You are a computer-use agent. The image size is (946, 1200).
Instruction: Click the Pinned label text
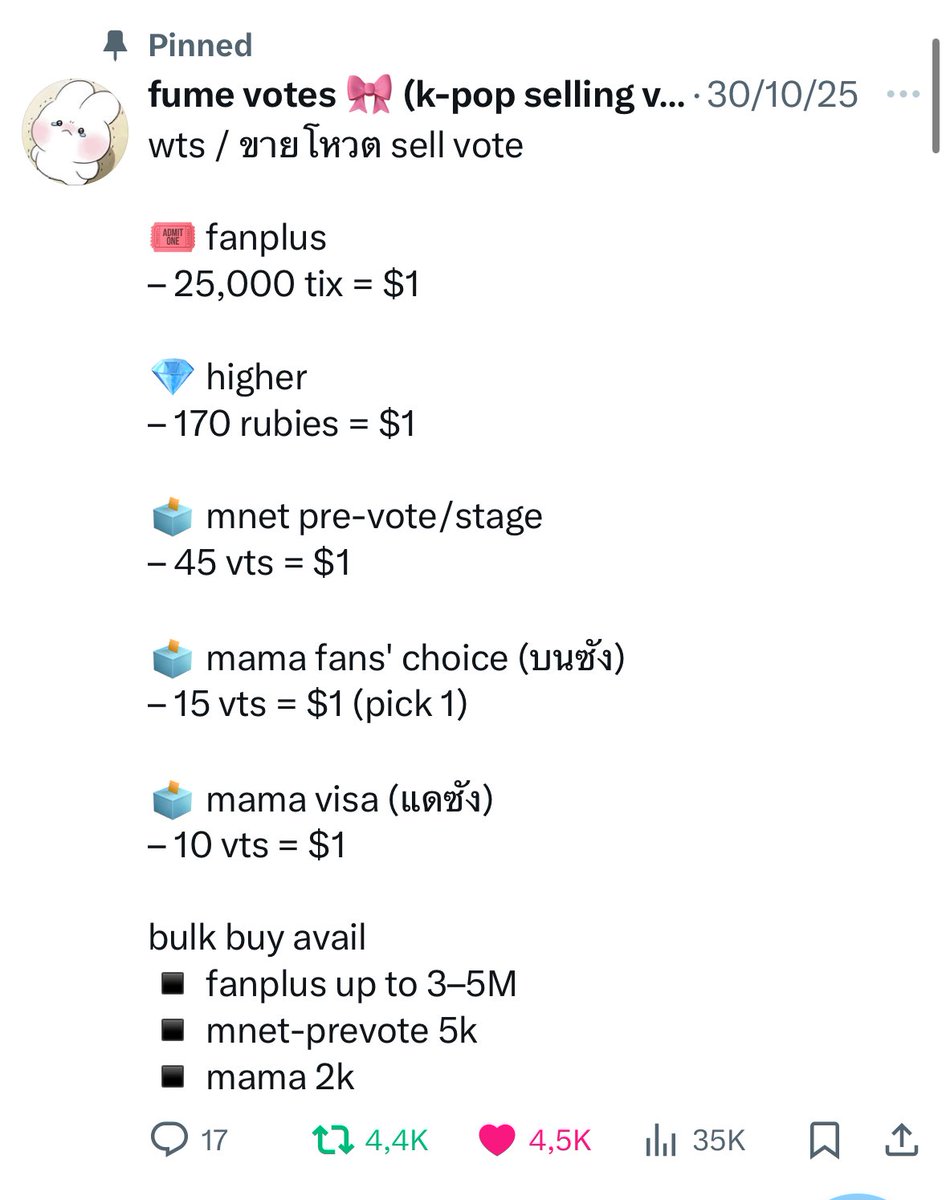pos(200,45)
